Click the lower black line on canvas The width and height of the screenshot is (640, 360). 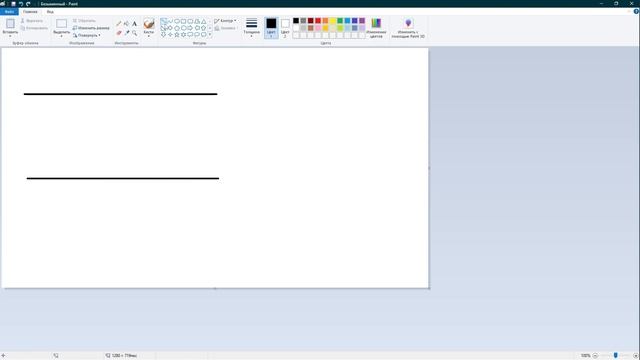[x=122, y=178]
